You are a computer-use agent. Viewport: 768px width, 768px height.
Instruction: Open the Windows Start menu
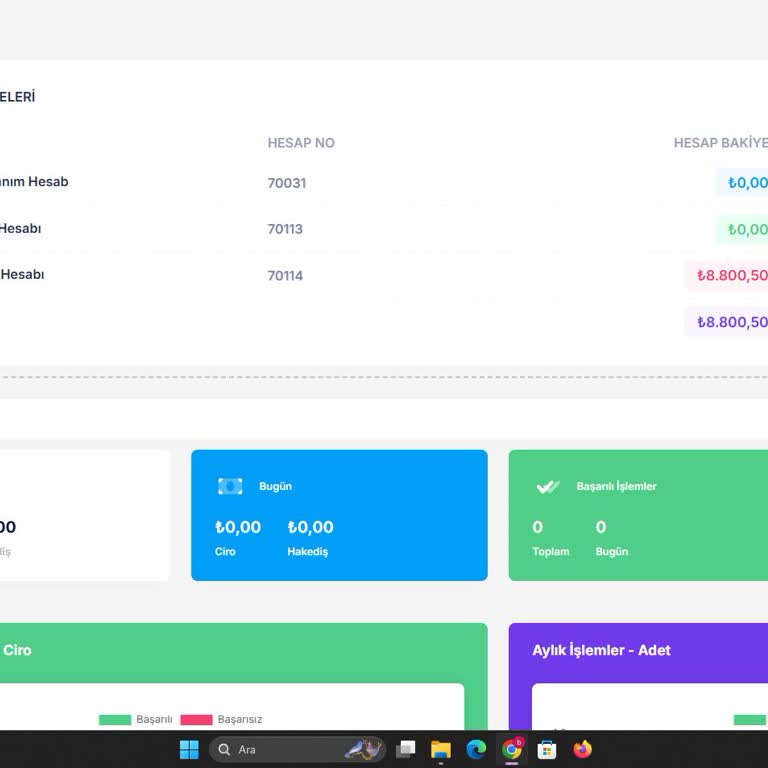click(189, 749)
